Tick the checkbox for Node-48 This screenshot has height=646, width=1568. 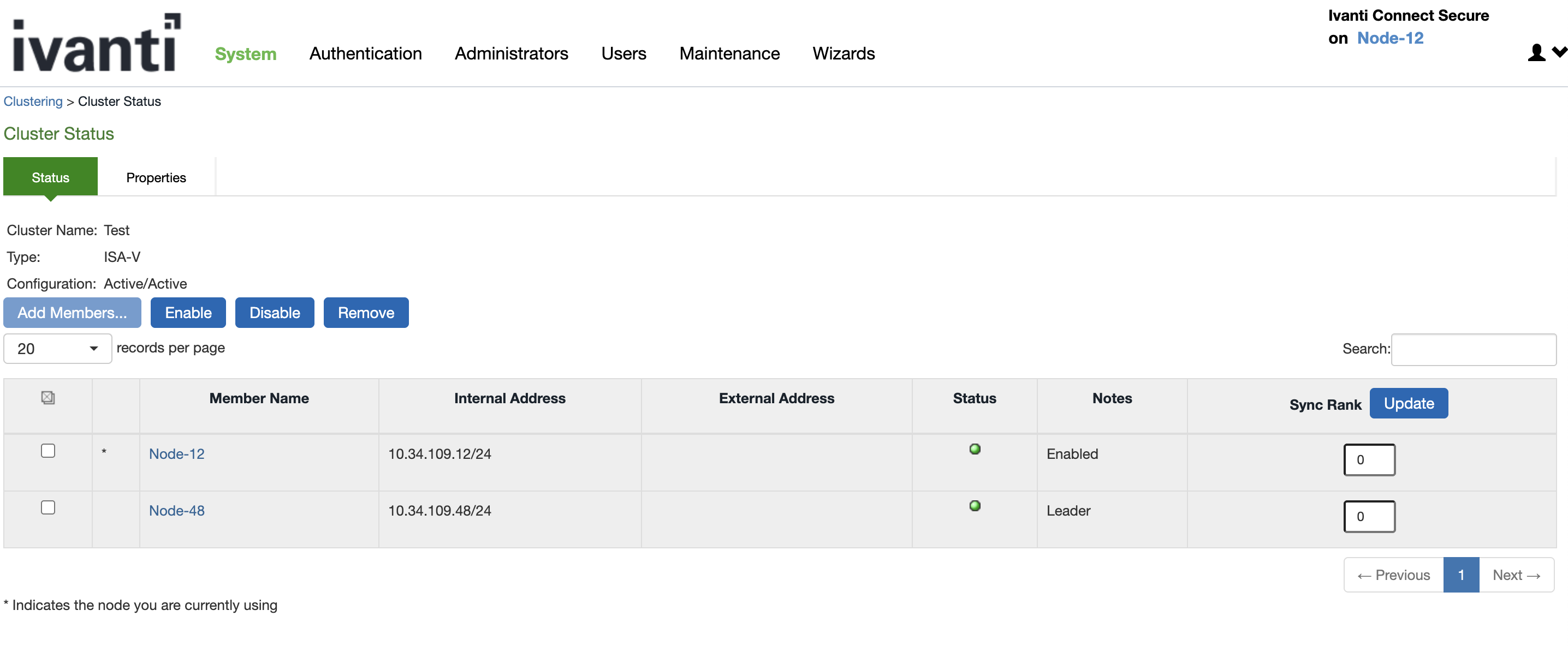[48, 507]
